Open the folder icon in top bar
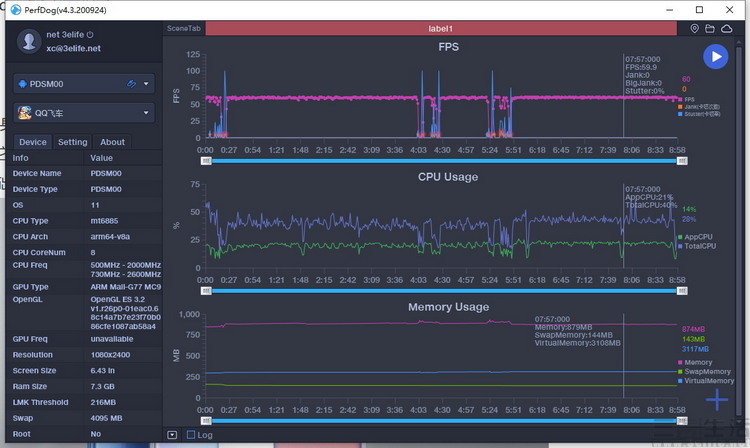Viewport: 750px width, 448px height. (x=710, y=29)
